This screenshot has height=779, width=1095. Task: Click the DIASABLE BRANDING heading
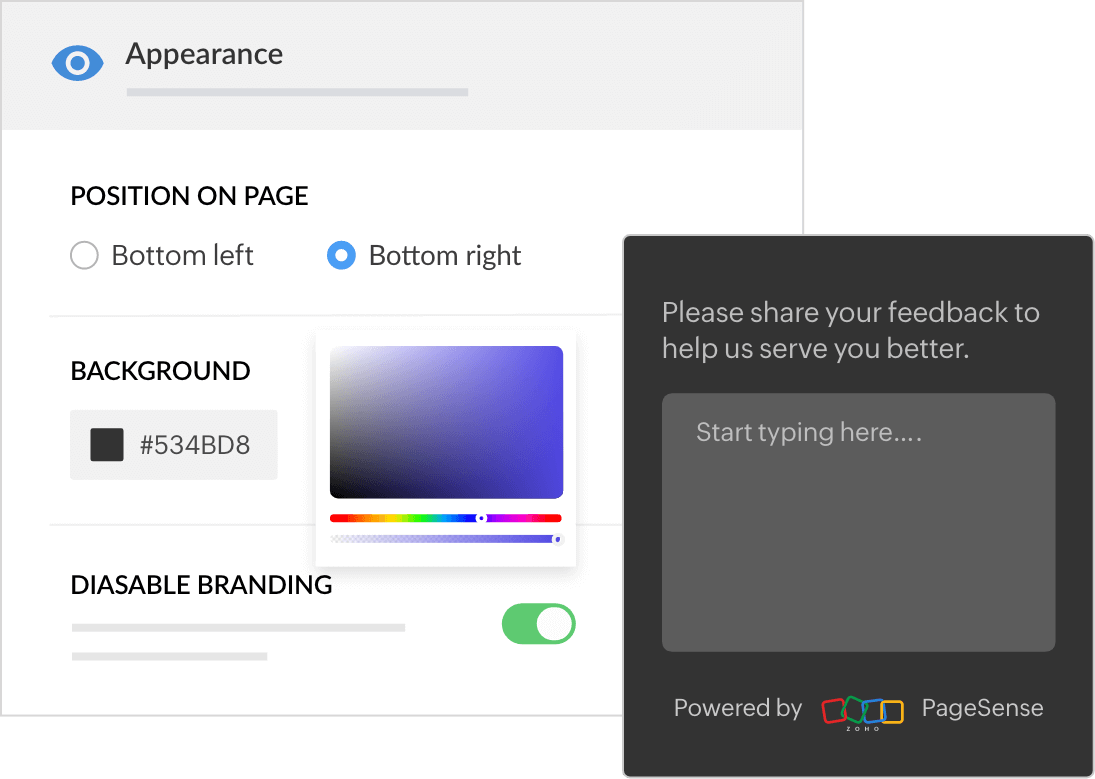coord(202,585)
